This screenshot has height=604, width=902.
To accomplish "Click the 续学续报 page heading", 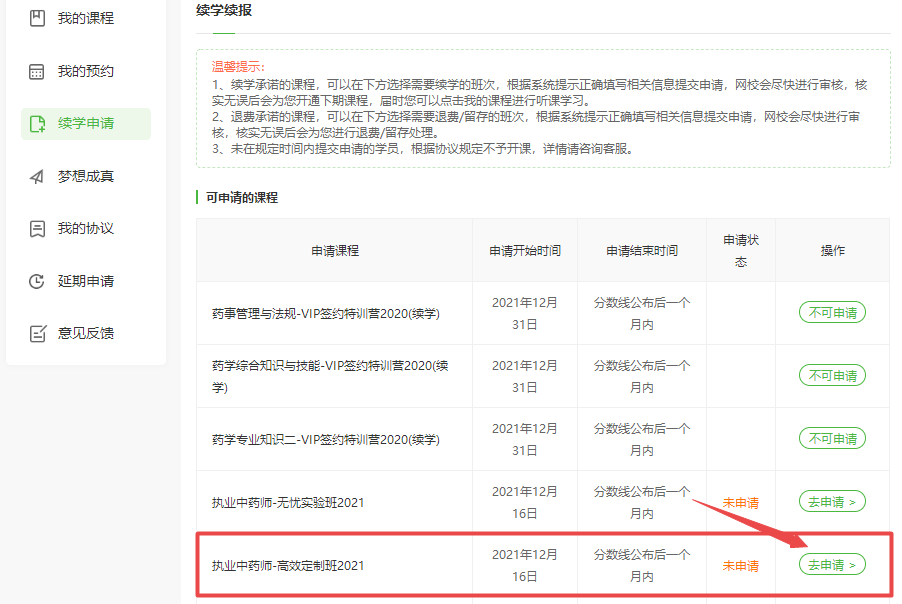I will pos(223,12).
